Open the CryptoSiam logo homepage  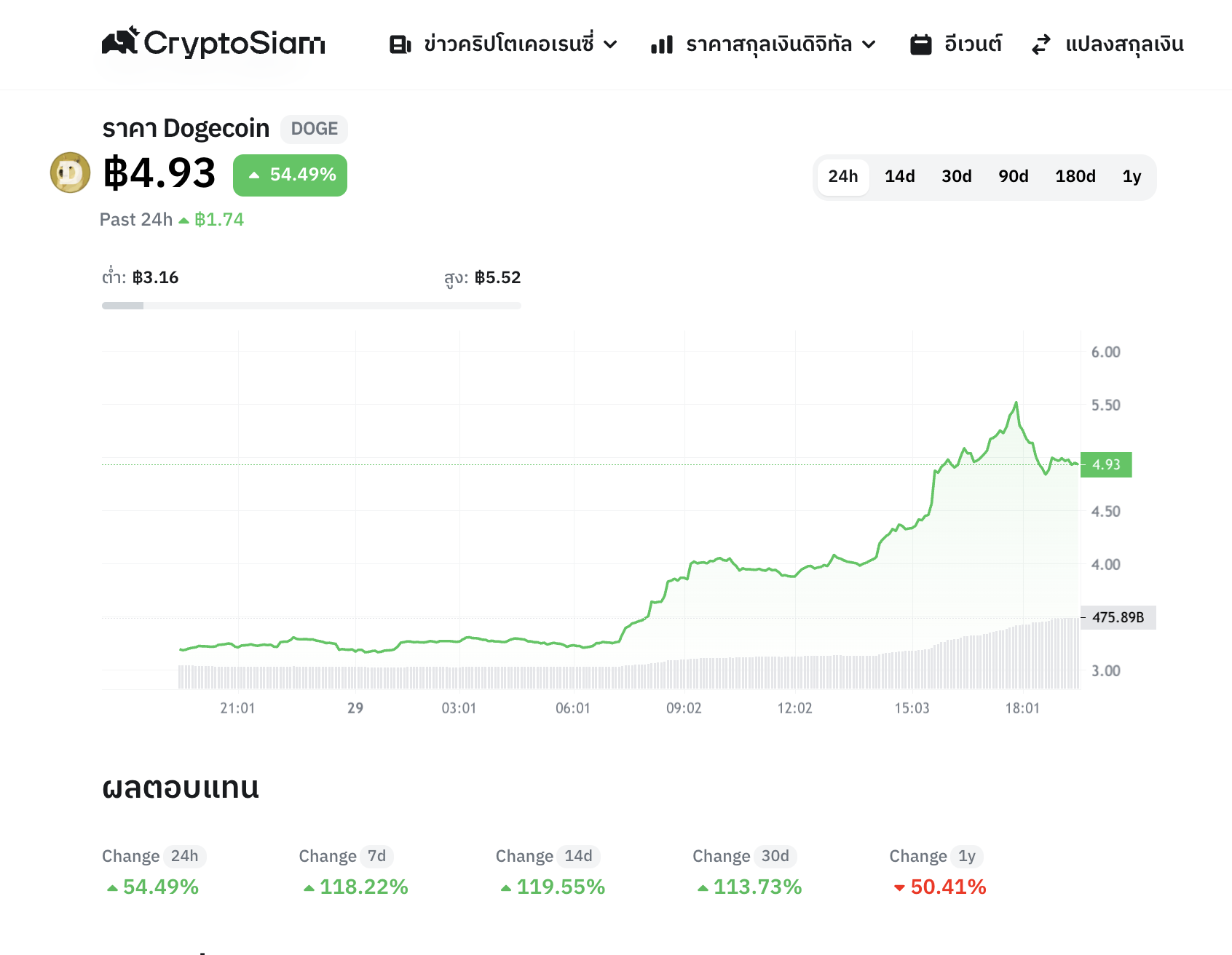[x=213, y=42]
